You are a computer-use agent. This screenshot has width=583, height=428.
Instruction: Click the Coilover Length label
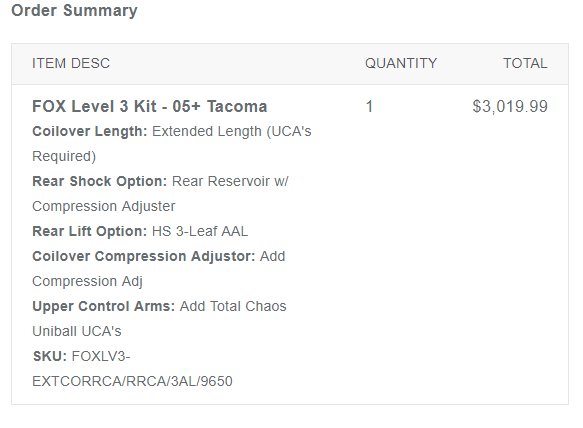pyautogui.click(x=90, y=131)
